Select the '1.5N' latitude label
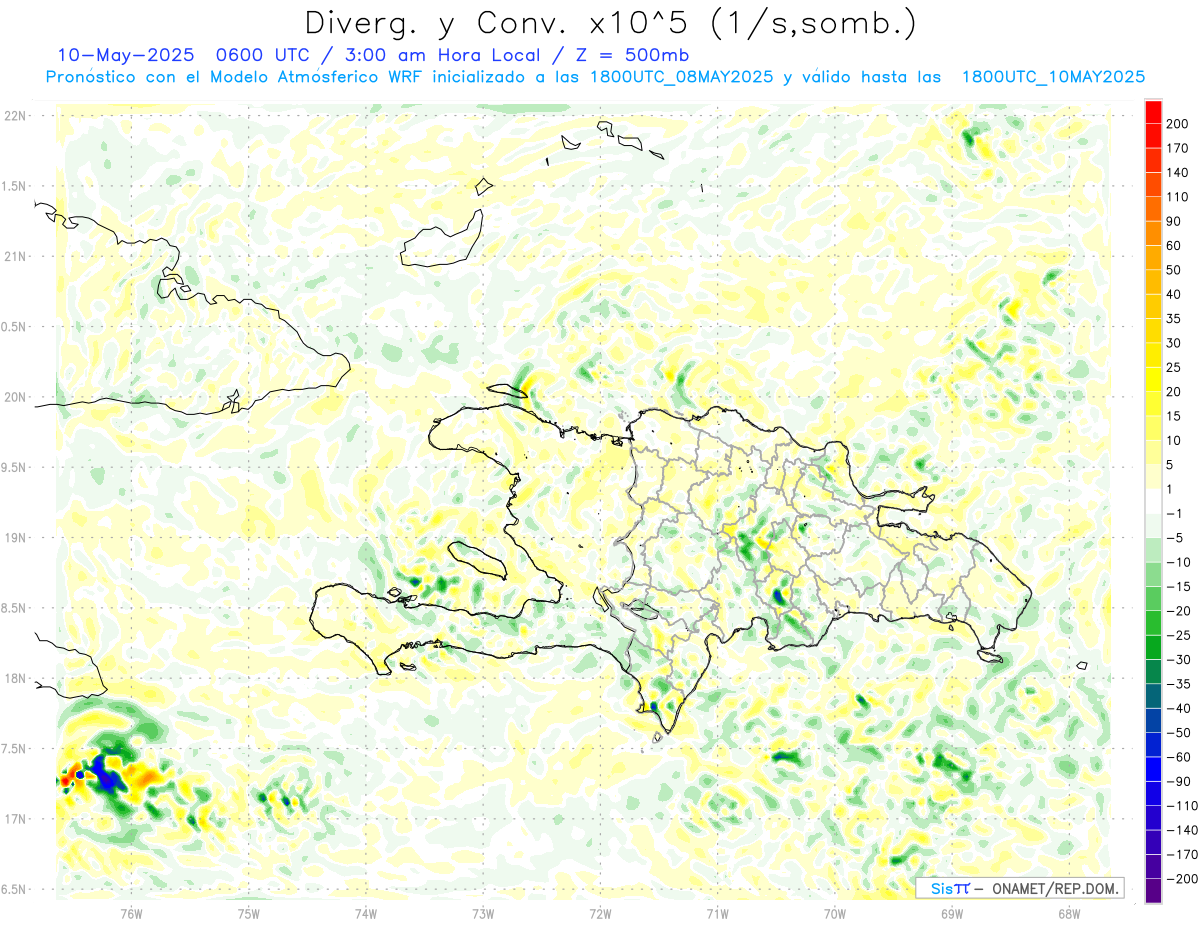 coord(13,186)
